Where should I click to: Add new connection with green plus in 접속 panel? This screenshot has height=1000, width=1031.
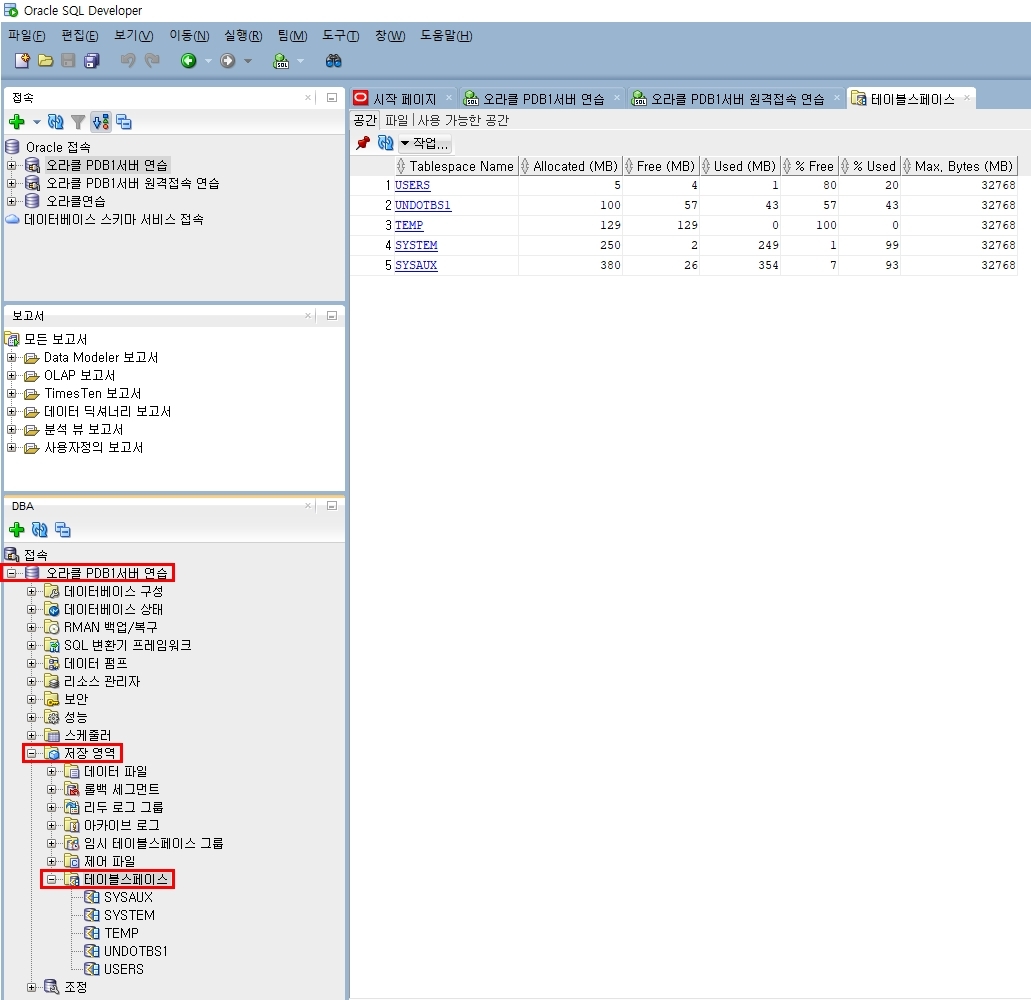click(x=16, y=122)
